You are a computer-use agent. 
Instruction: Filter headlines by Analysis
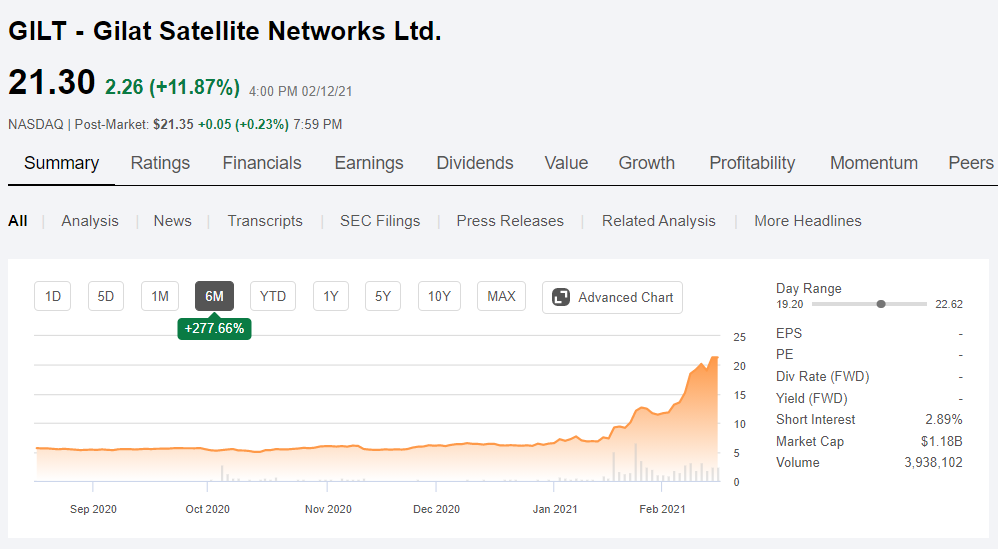(x=90, y=221)
